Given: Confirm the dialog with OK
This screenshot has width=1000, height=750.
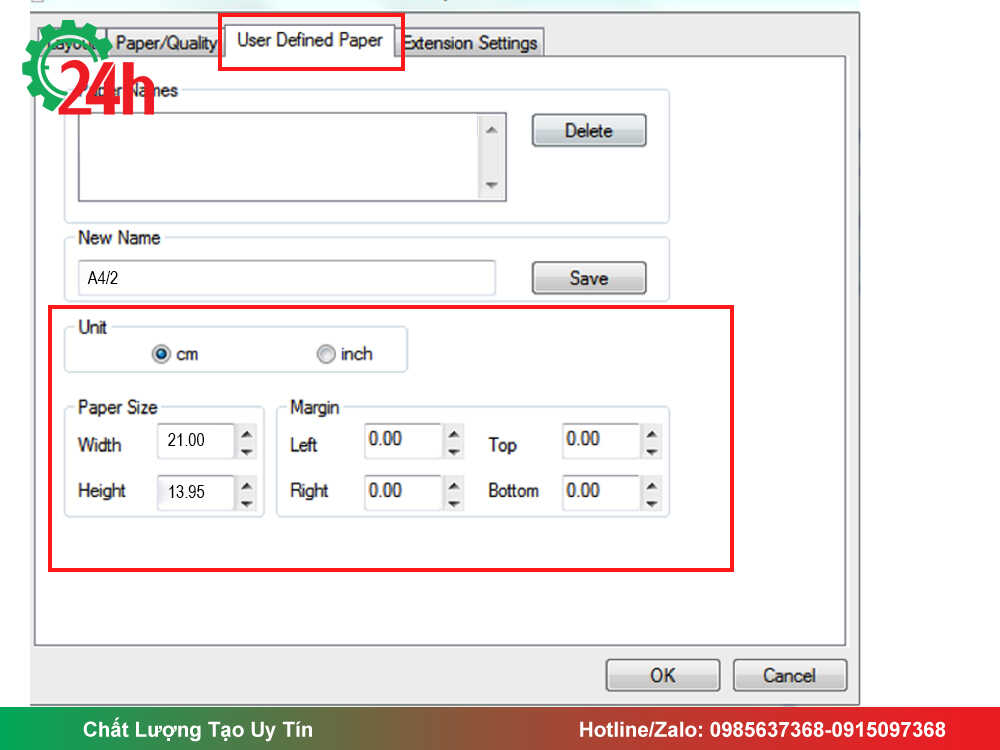Looking at the screenshot, I should click(x=663, y=675).
